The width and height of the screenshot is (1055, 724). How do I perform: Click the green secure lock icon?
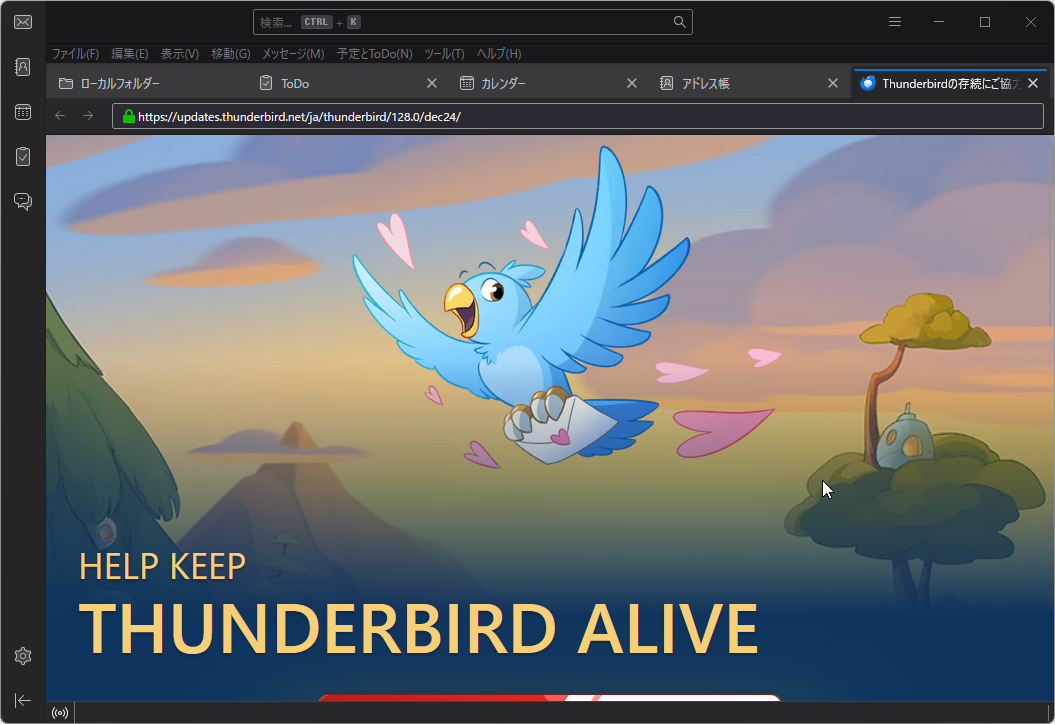pos(129,116)
